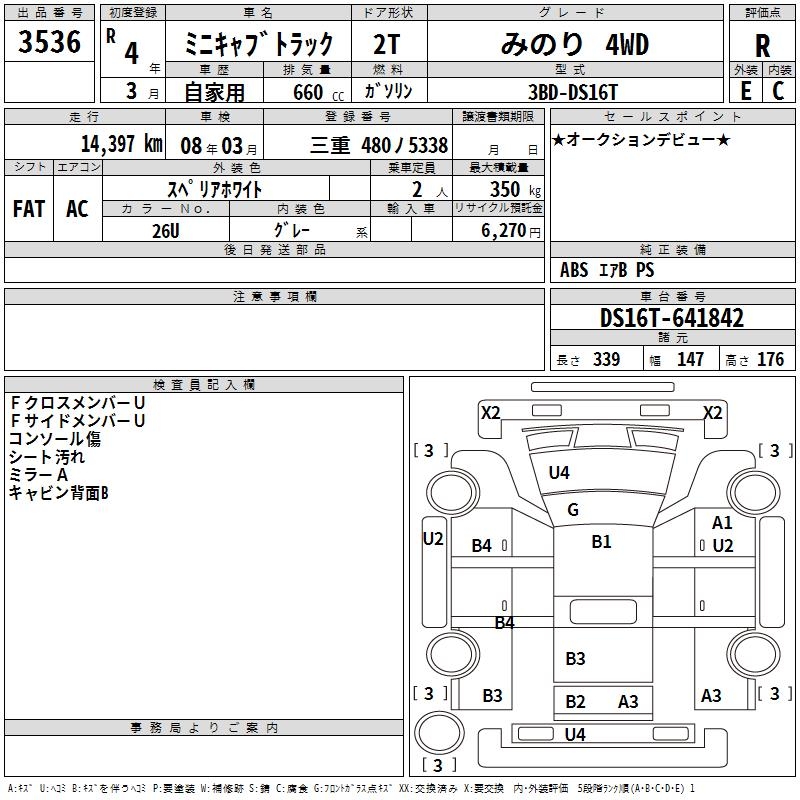This screenshot has height=800, width=800.
Task: Click the history value 自家用
Action: tap(214, 92)
